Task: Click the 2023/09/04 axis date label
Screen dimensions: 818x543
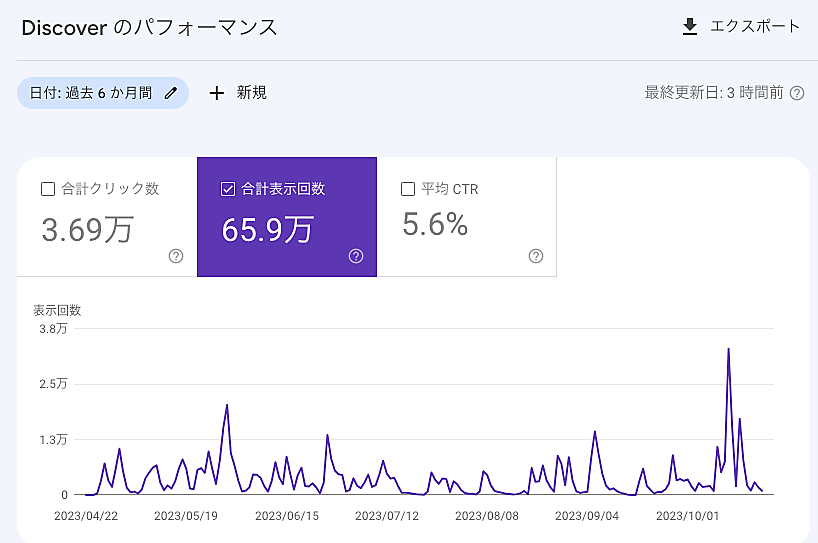Action: coord(587,516)
